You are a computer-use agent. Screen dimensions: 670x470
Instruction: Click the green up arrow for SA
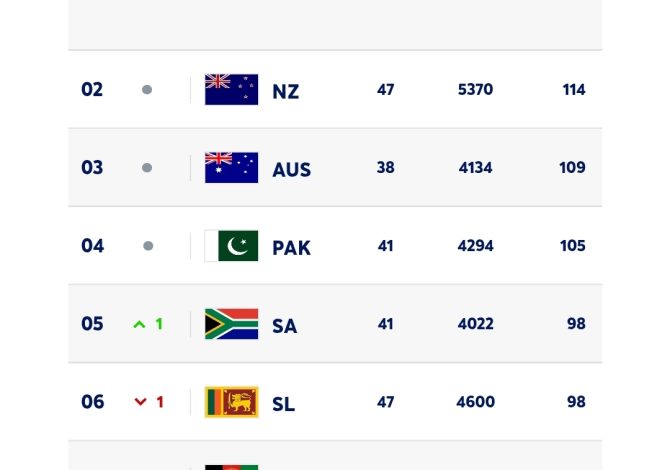(x=140, y=325)
